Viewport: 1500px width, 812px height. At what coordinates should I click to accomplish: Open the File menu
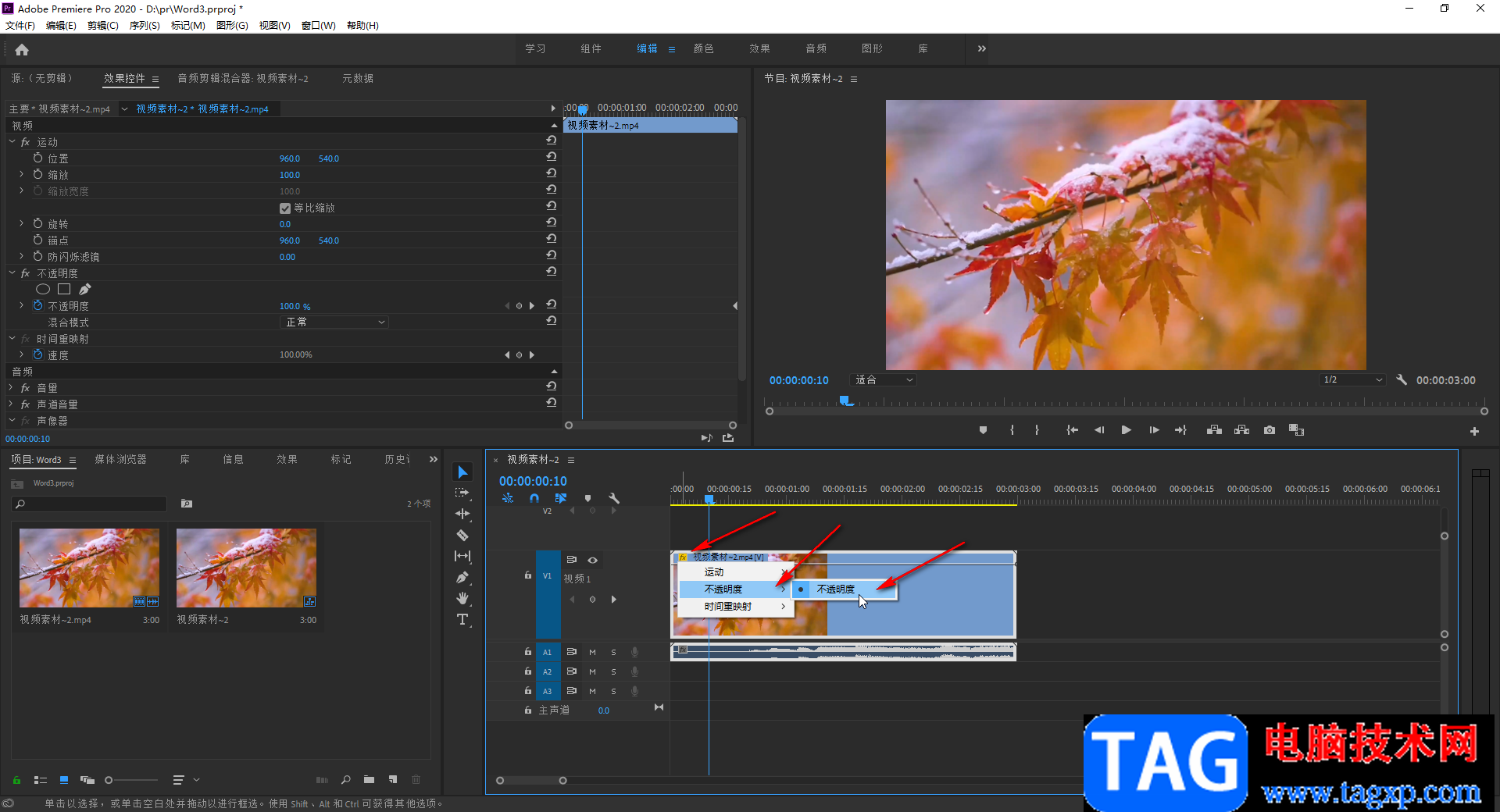pos(20,26)
